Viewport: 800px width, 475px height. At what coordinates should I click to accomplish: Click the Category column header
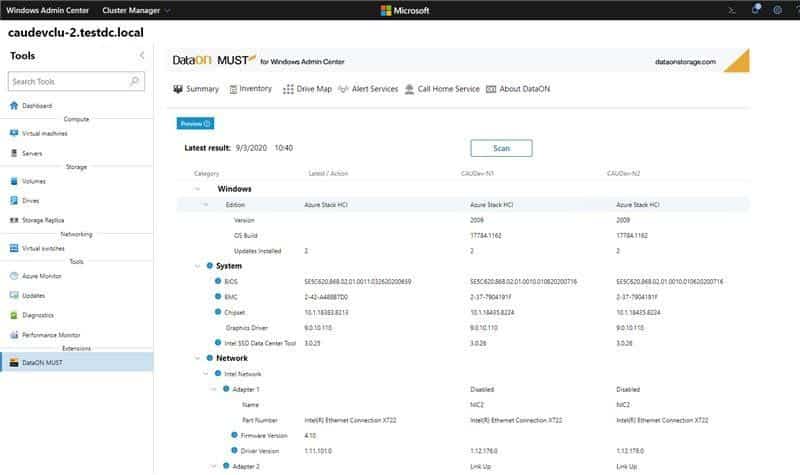(x=206, y=173)
